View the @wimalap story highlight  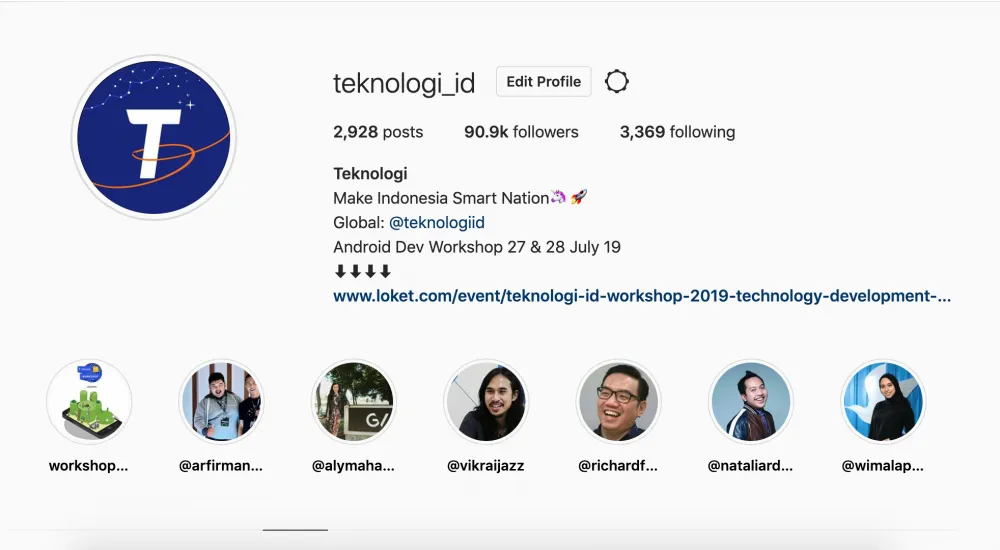pos(883,401)
